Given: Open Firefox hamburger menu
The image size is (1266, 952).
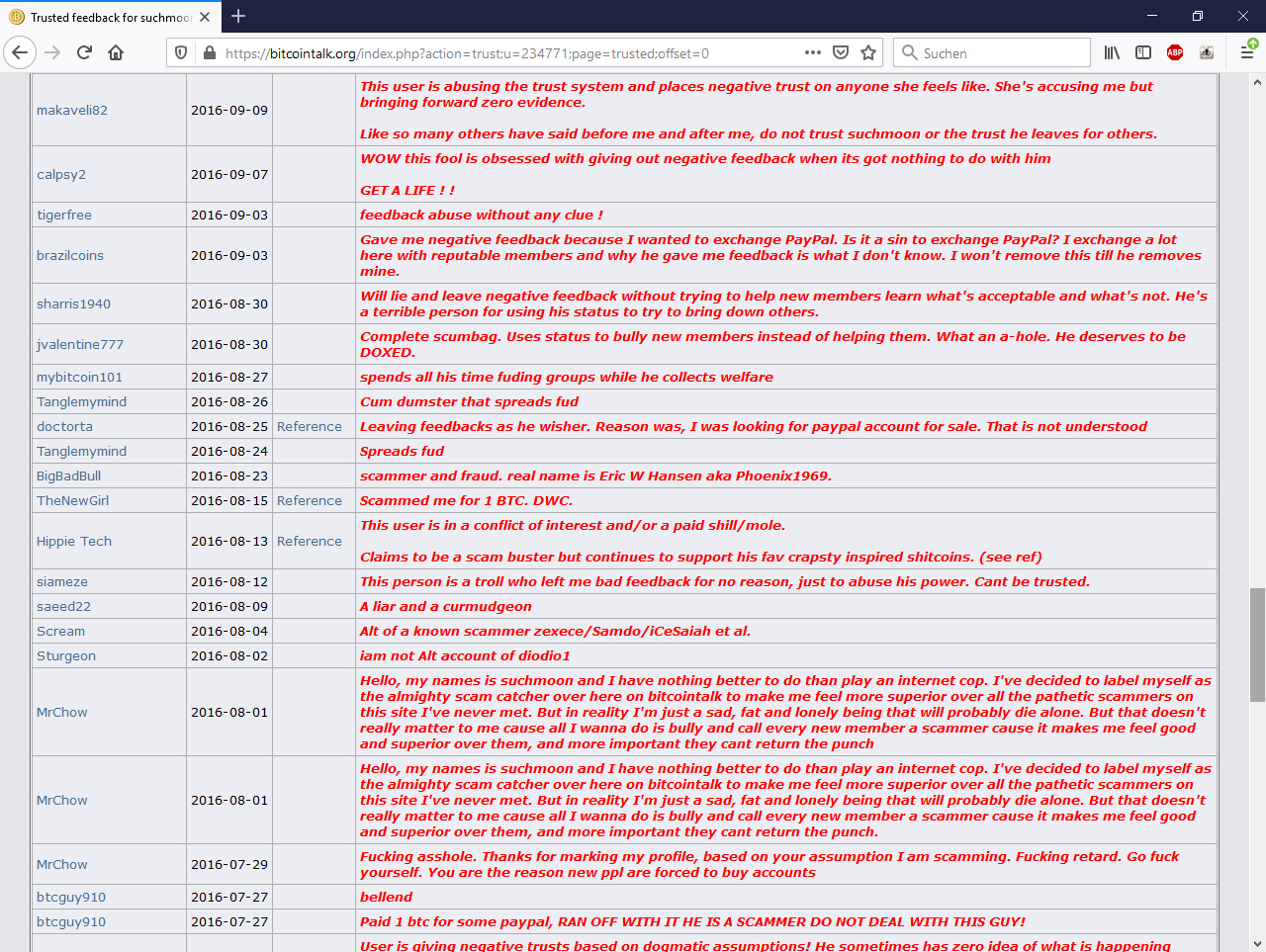Looking at the screenshot, I should point(1247,52).
